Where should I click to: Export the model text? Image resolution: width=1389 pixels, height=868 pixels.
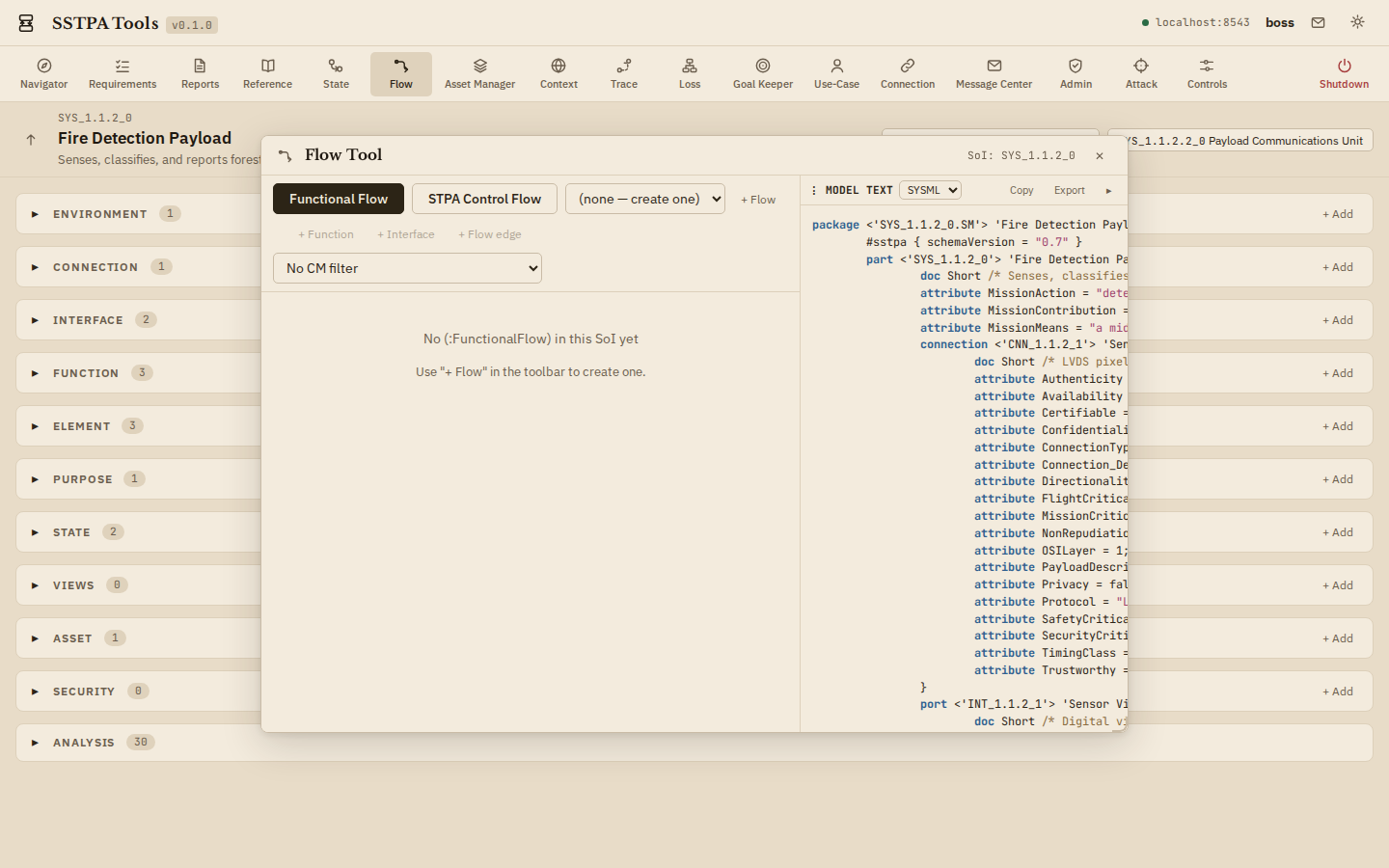coord(1069,191)
